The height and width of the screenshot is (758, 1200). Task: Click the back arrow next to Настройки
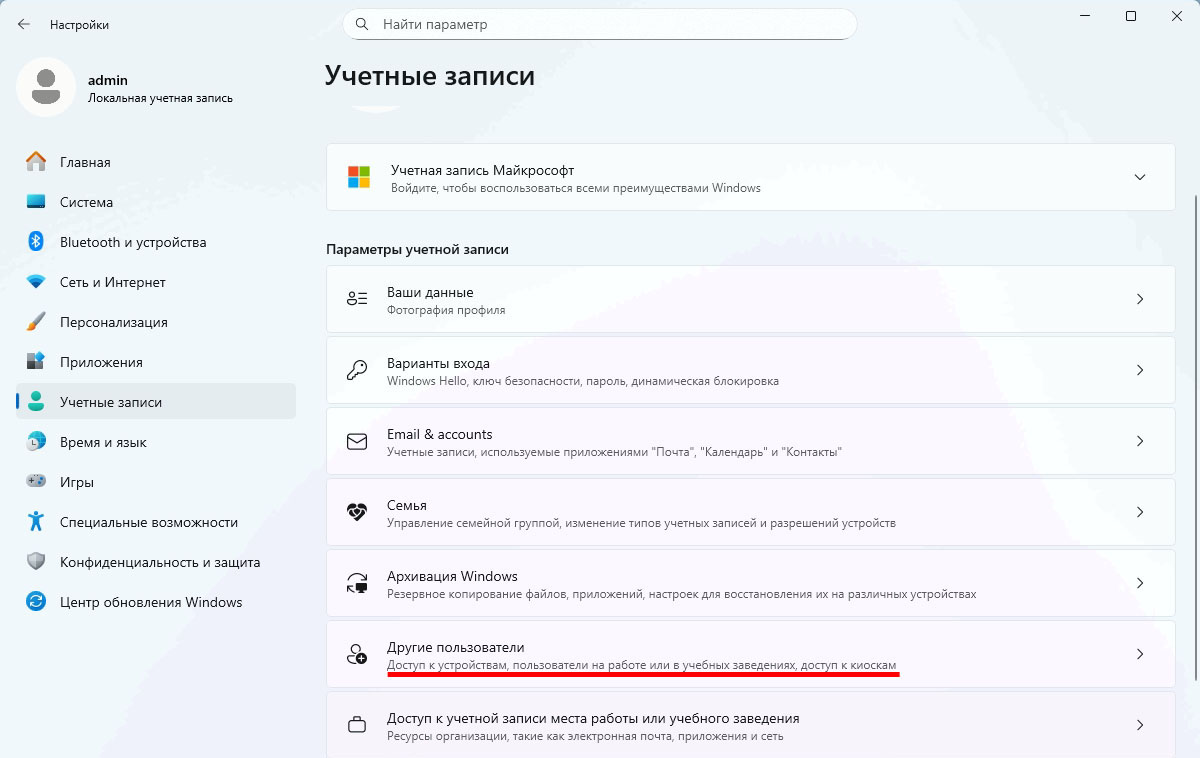click(24, 24)
